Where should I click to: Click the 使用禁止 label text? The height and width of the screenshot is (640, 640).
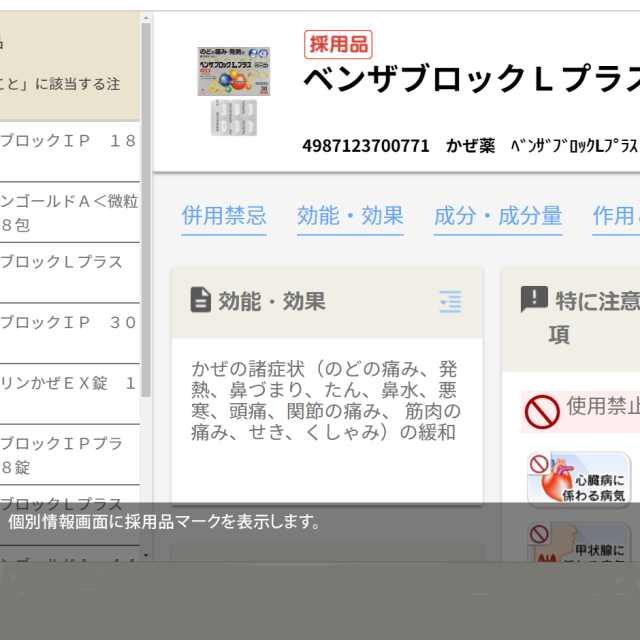point(603,406)
